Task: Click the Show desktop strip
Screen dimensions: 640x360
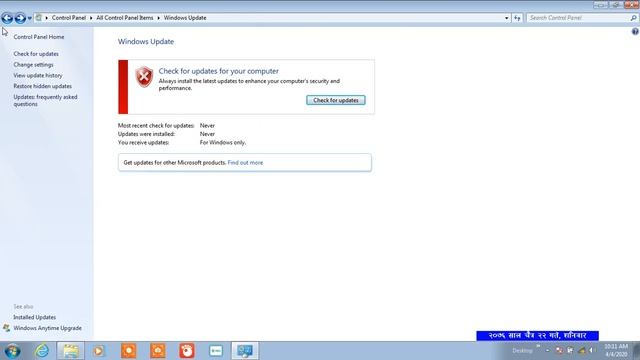Action: [636, 351]
